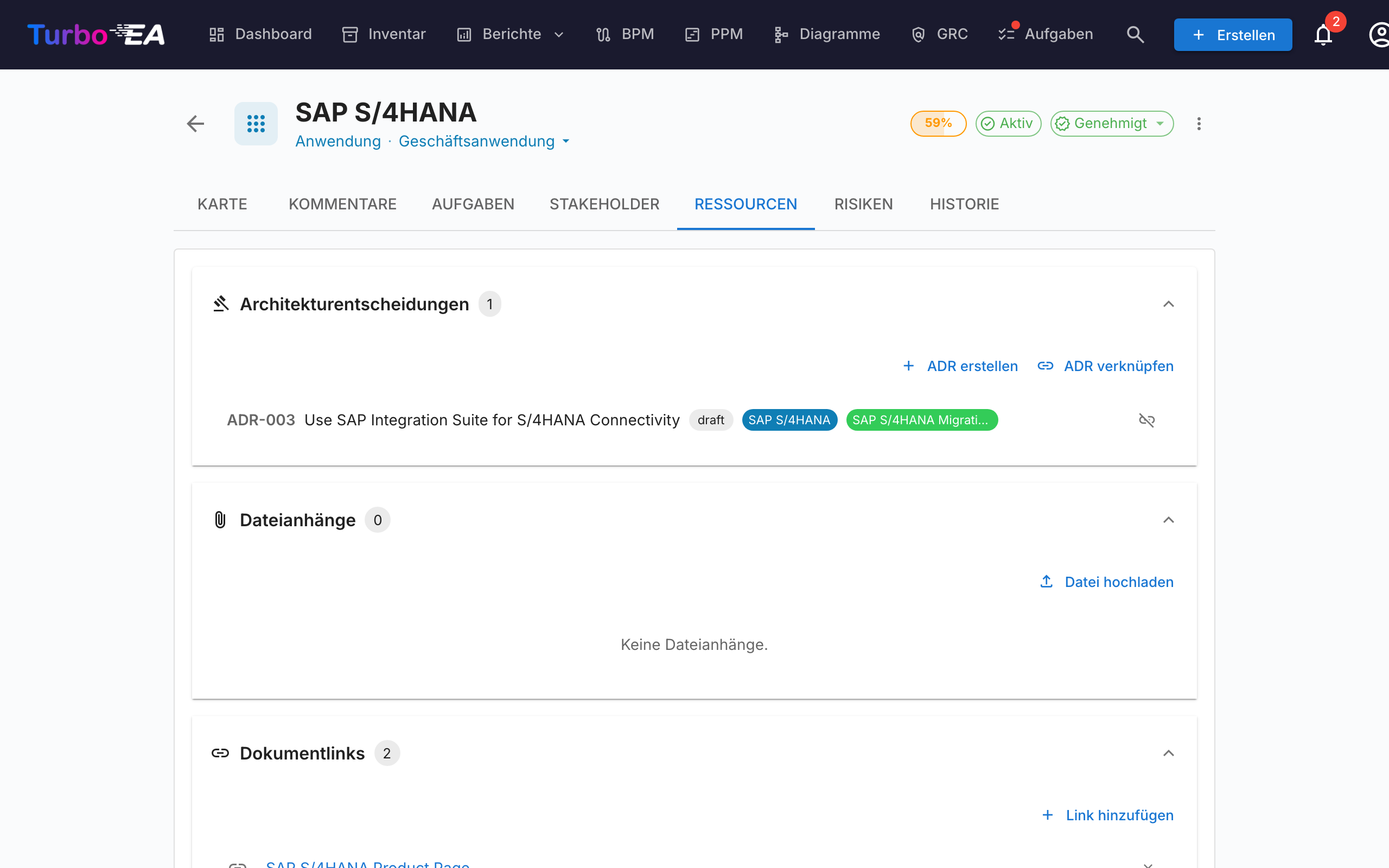Expand the Berichte menu
Viewport: 1389px width, 868px height.
[511, 34]
